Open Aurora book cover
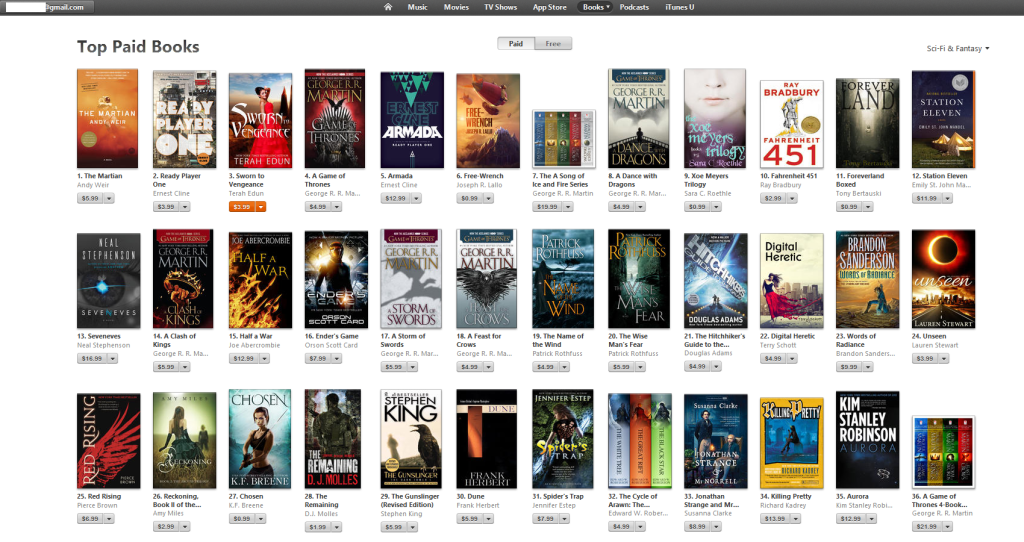 click(x=867, y=439)
